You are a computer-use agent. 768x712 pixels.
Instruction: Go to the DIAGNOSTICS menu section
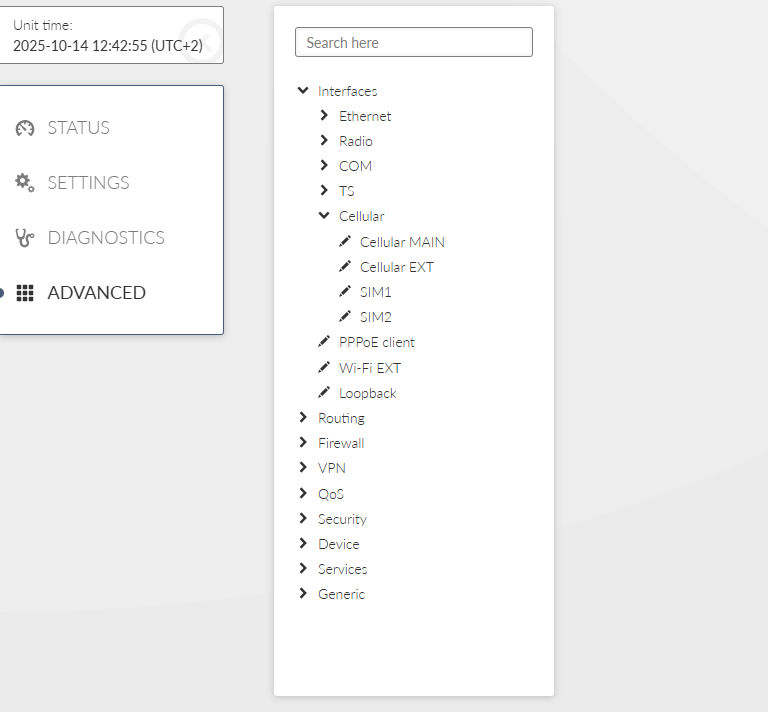(105, 238)
